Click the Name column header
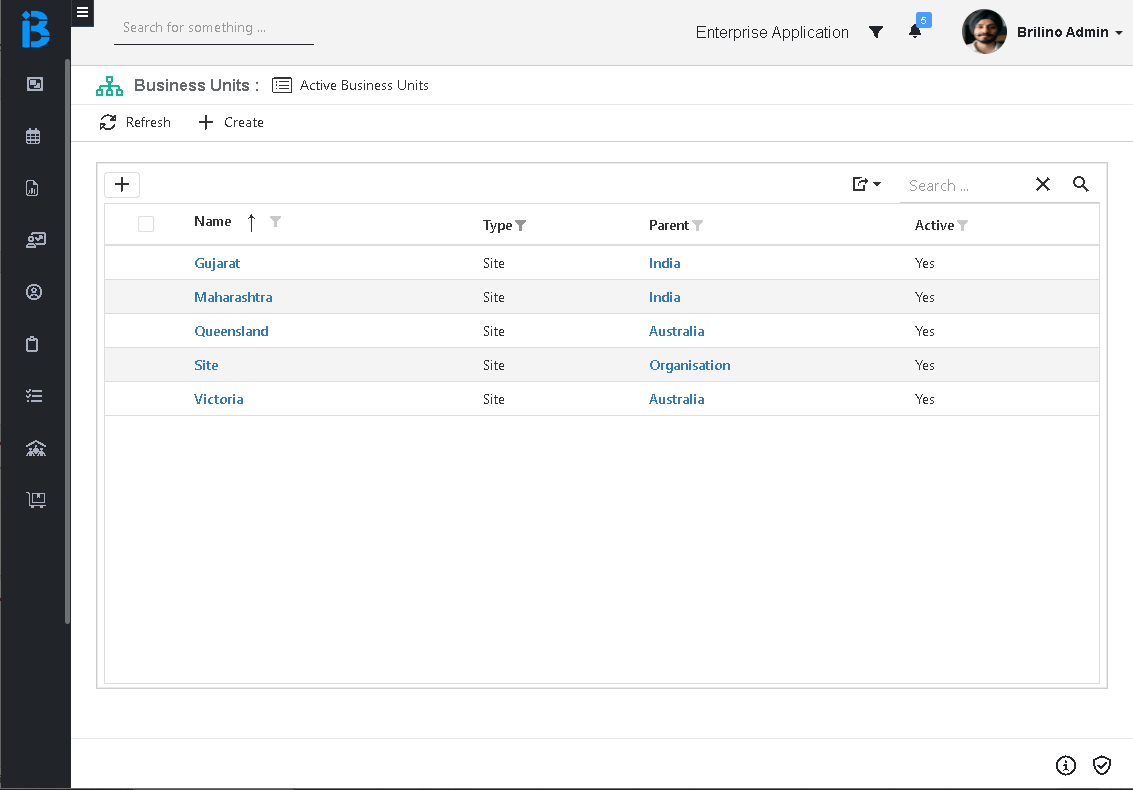The width and height of the screenshot is (1133, 790). click(x=212, y=222)
